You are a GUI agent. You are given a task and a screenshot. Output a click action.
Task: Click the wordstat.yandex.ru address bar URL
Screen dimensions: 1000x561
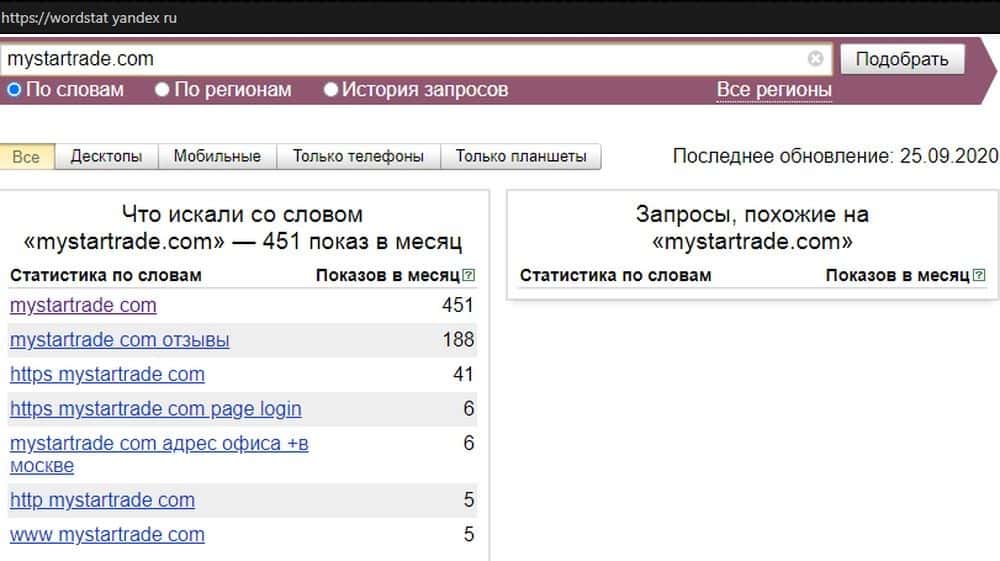89,18
